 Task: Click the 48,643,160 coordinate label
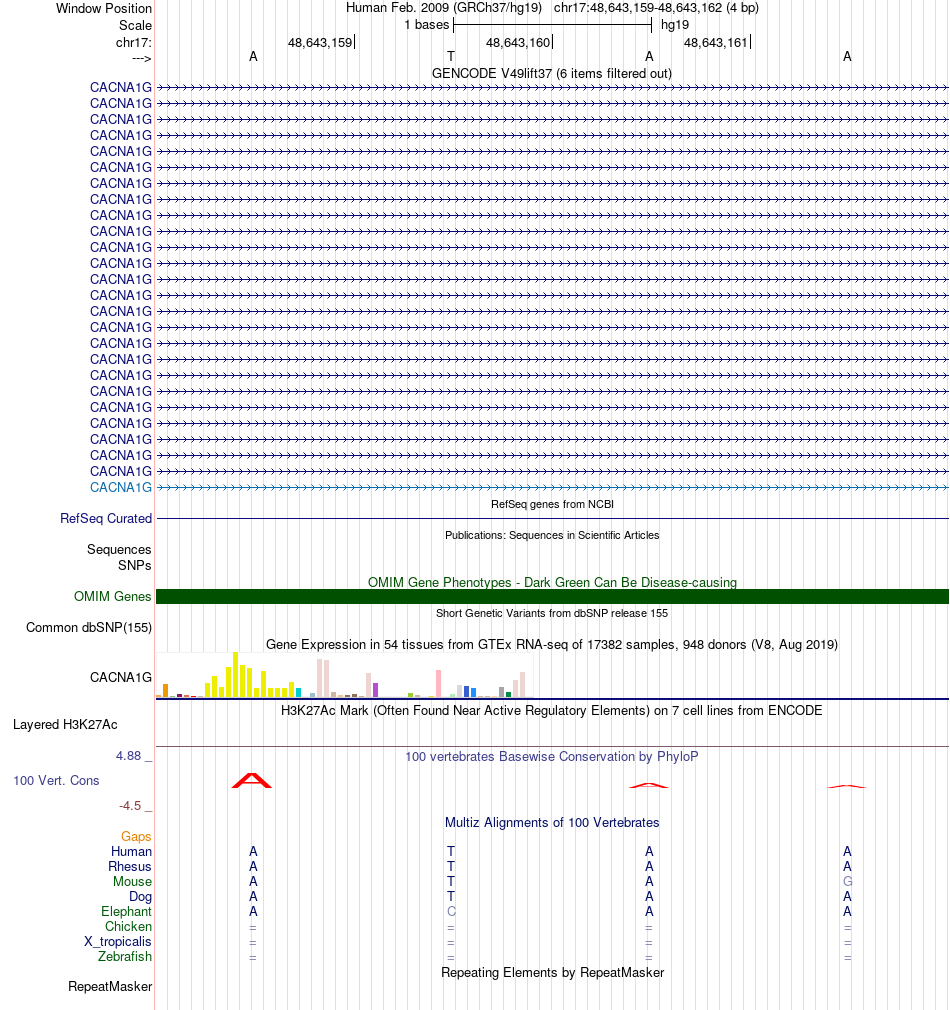[518, 43]
